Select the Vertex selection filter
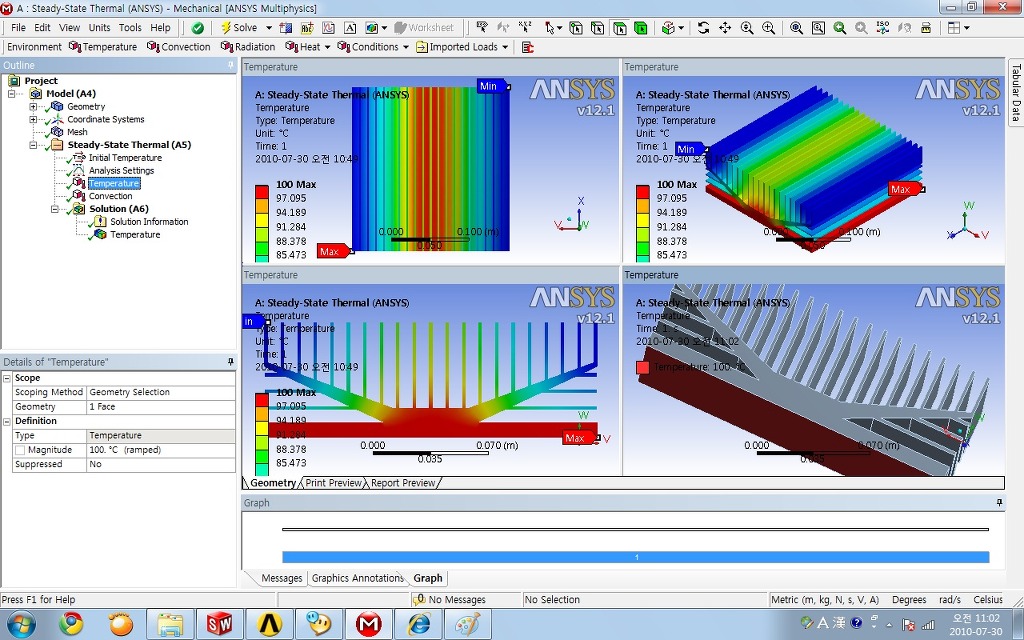 coord(575,27)
